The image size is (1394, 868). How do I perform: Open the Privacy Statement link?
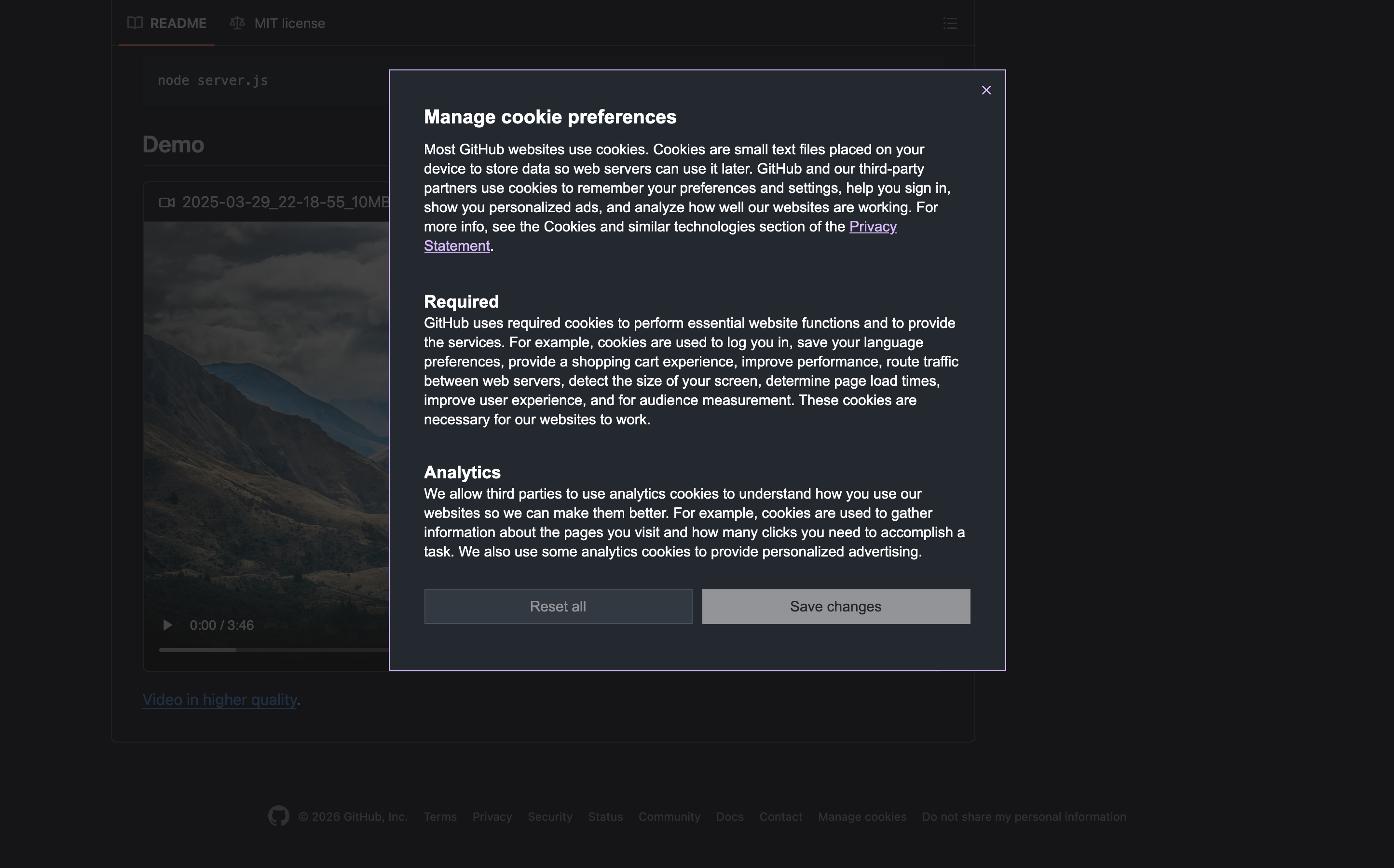872,227
